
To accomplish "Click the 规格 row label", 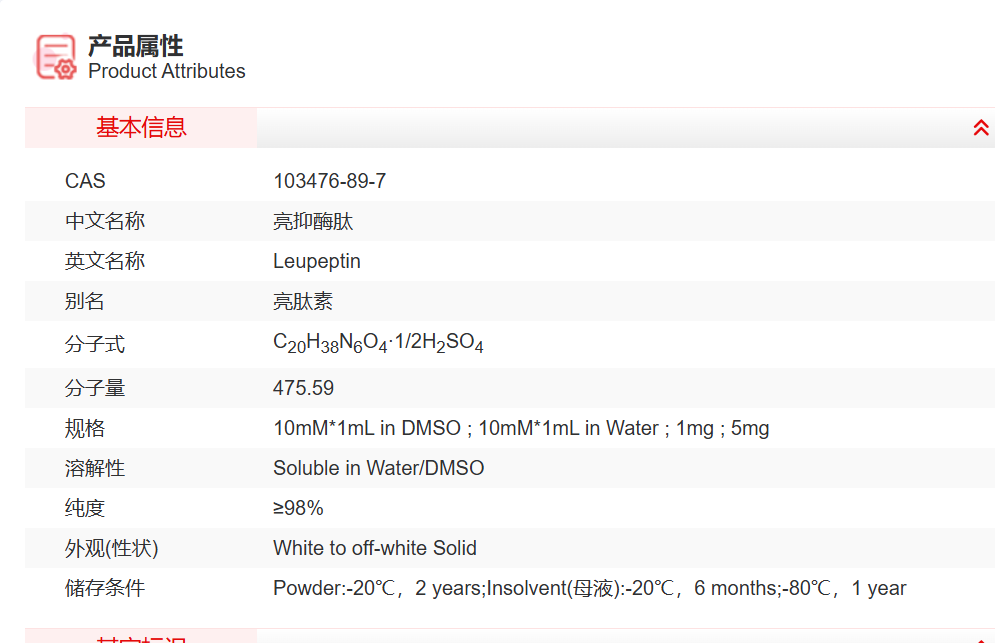I will [85, 428].
